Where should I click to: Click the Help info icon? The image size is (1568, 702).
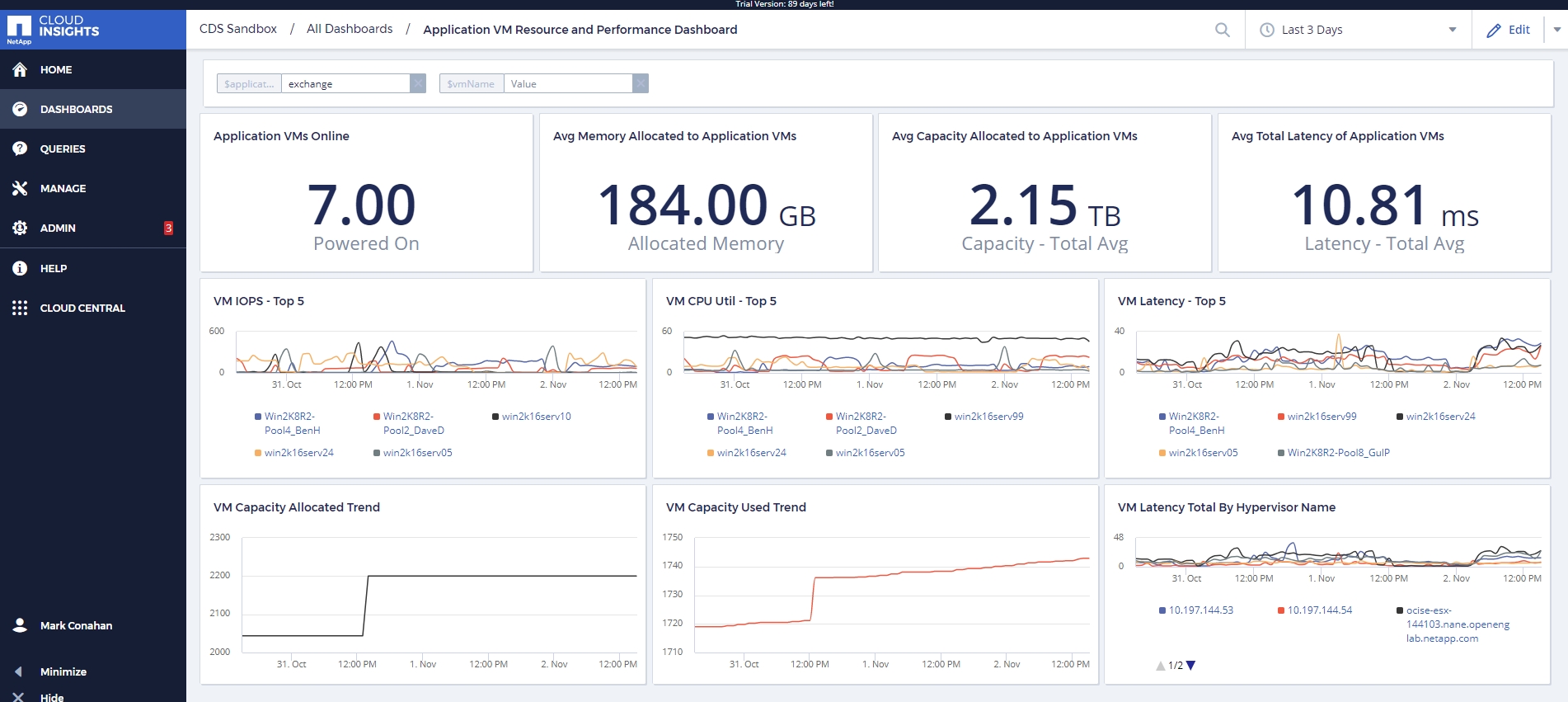coord(20,269)
